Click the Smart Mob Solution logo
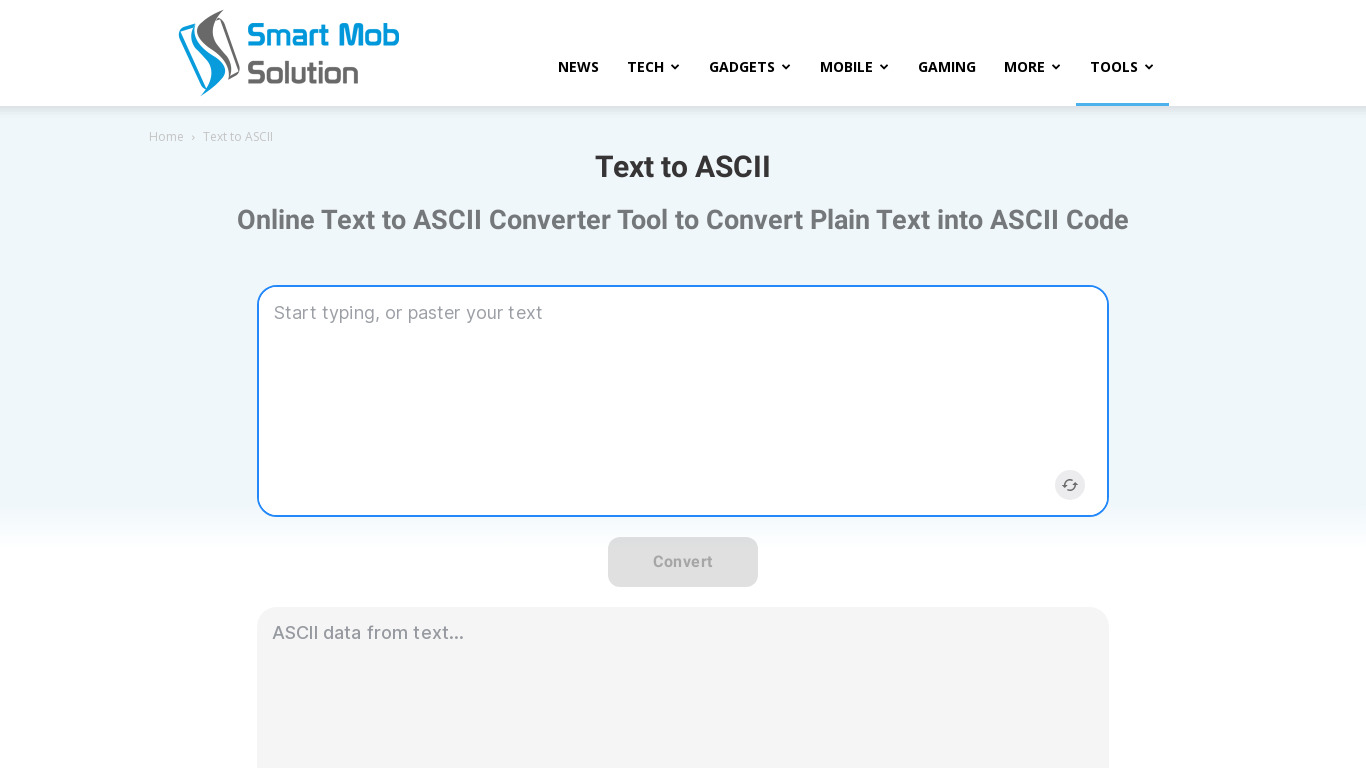Viewport: 1366px width, 768px height. [288, 53]
